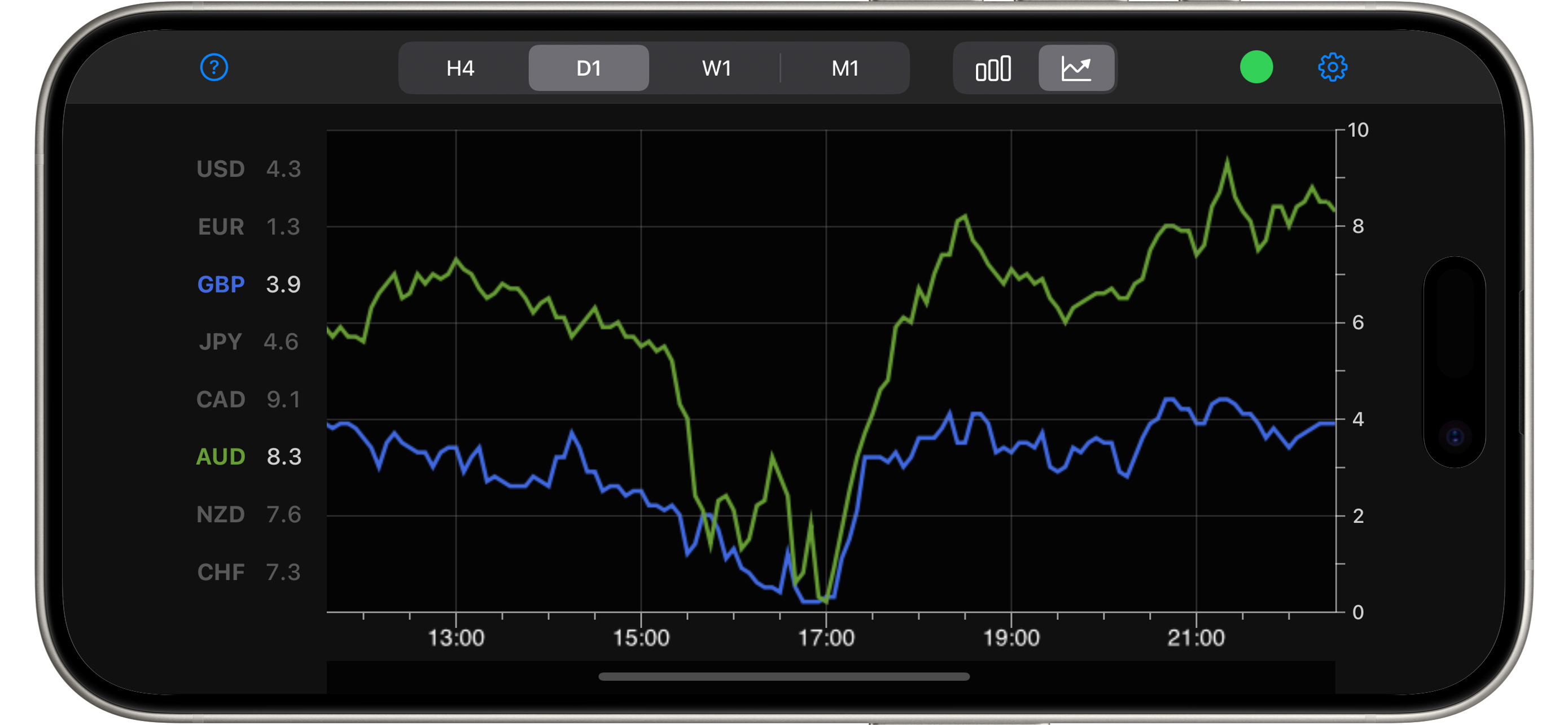
Task: Toggle NZD currency line on chart
Action: point(220,514)
